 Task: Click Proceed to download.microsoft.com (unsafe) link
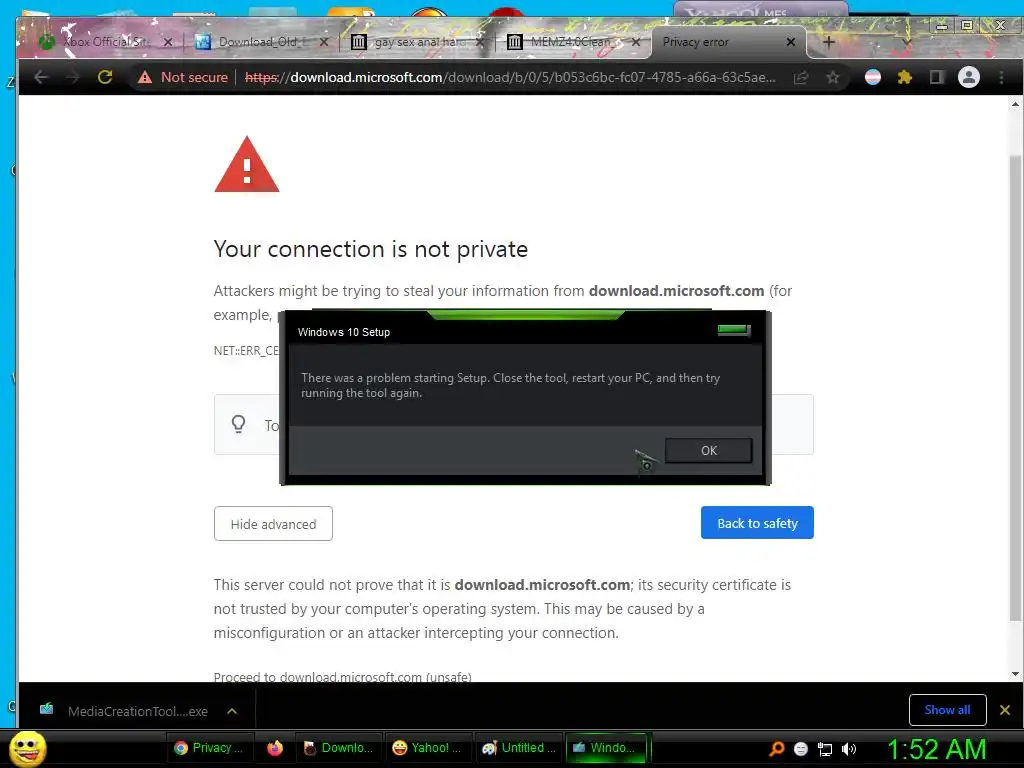pos(342,677)
